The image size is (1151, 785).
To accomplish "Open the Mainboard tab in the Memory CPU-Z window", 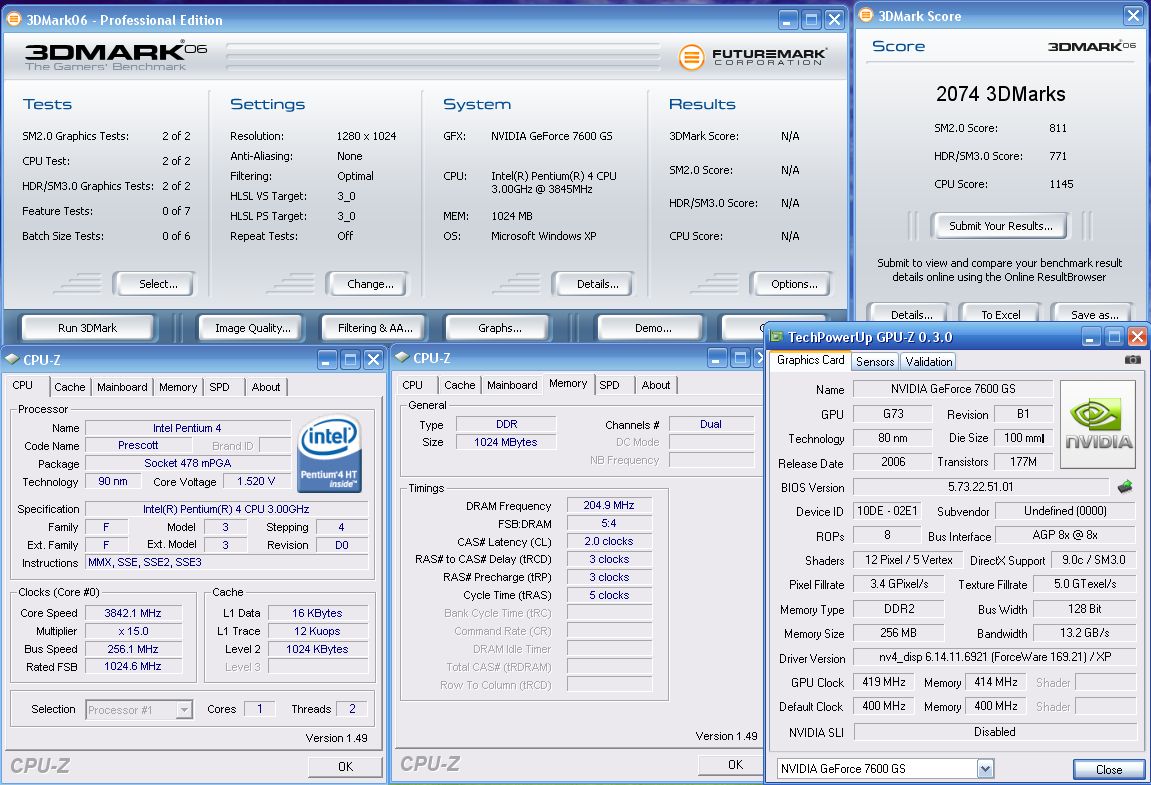I will coord(512,385).
